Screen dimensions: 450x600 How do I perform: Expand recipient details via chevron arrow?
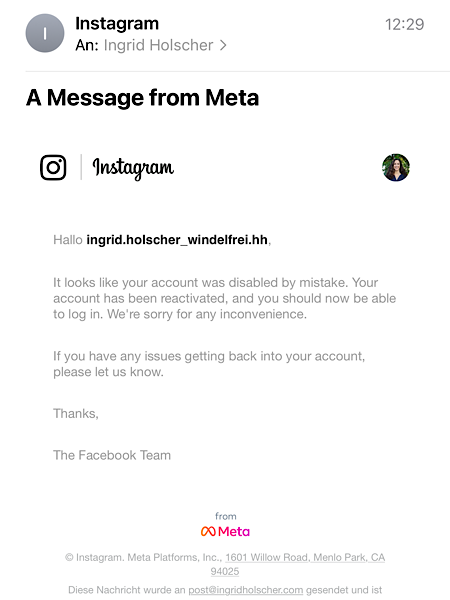coord(223,46)
